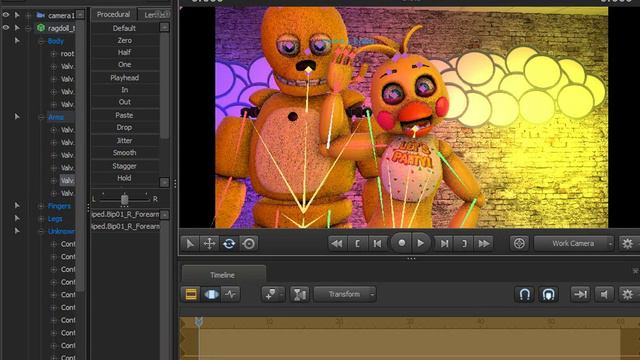Click the arrow-to-bar timeline icon

(580, 294)
